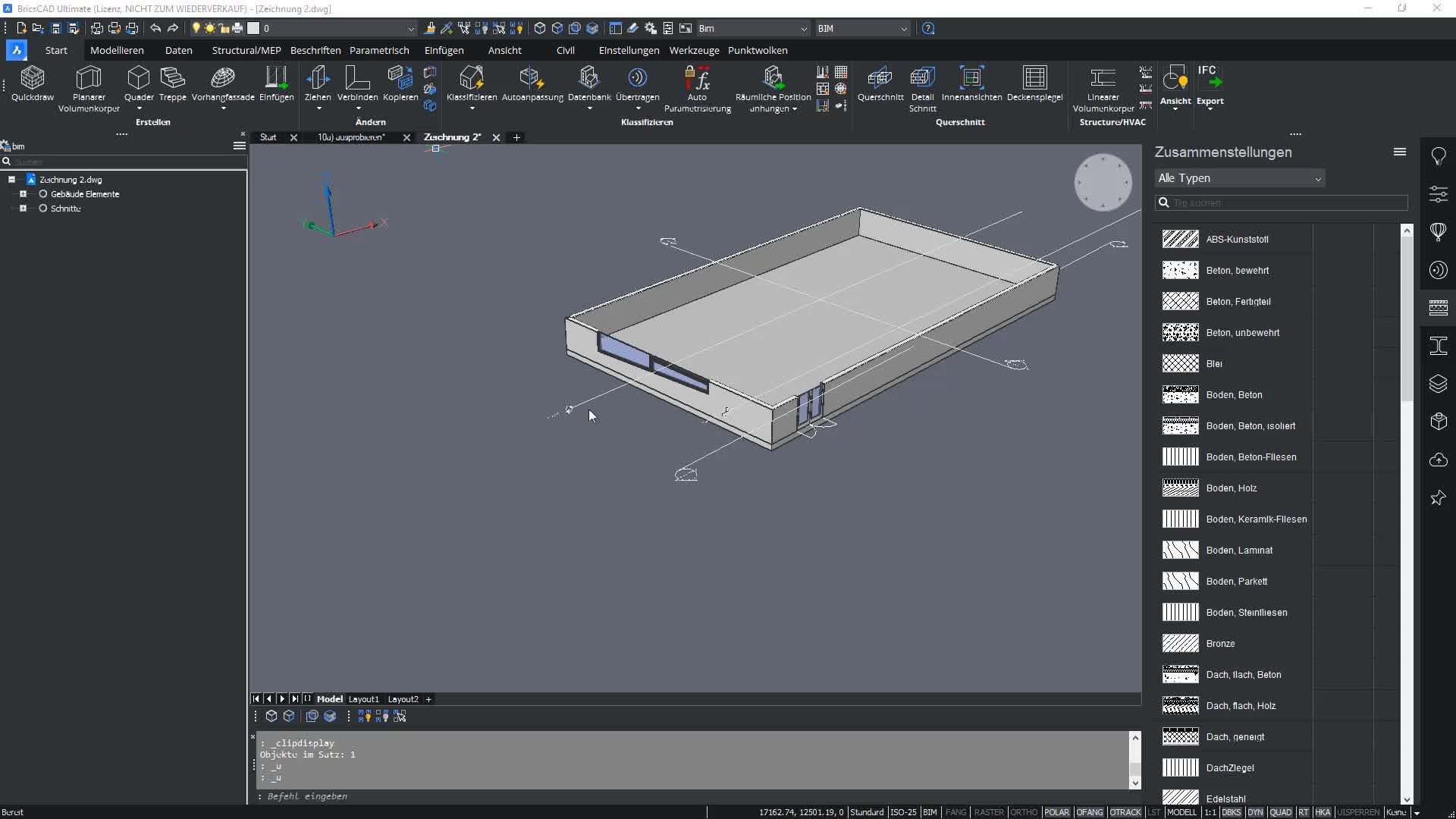Open the lightbulb tips panel icon
This screenshot has height=819, width=1456.
click(x=1439, y=155)
